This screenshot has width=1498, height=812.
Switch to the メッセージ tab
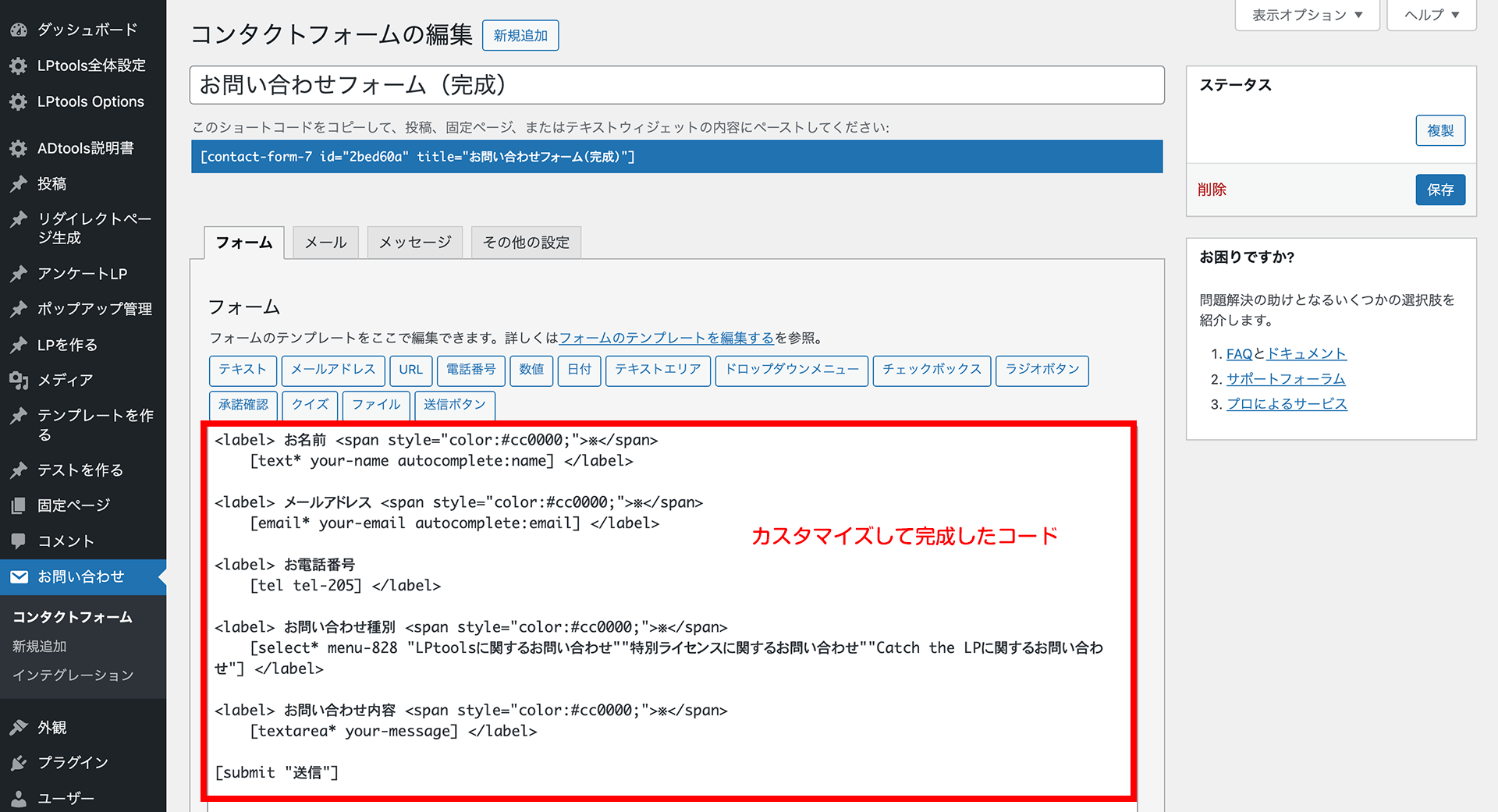click(414, 242)
